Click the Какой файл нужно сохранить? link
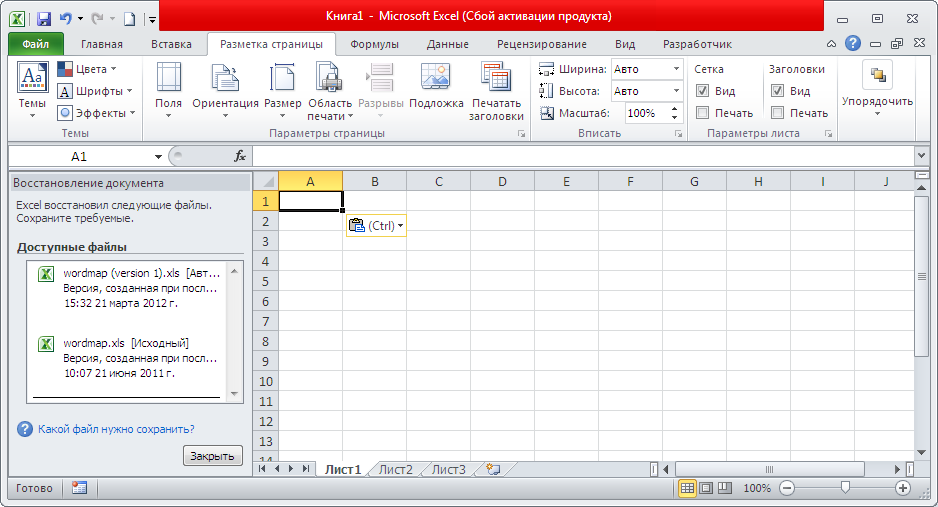Image resolution: width=938 pixels, height=507 pixels. click(x=116, y=429)
